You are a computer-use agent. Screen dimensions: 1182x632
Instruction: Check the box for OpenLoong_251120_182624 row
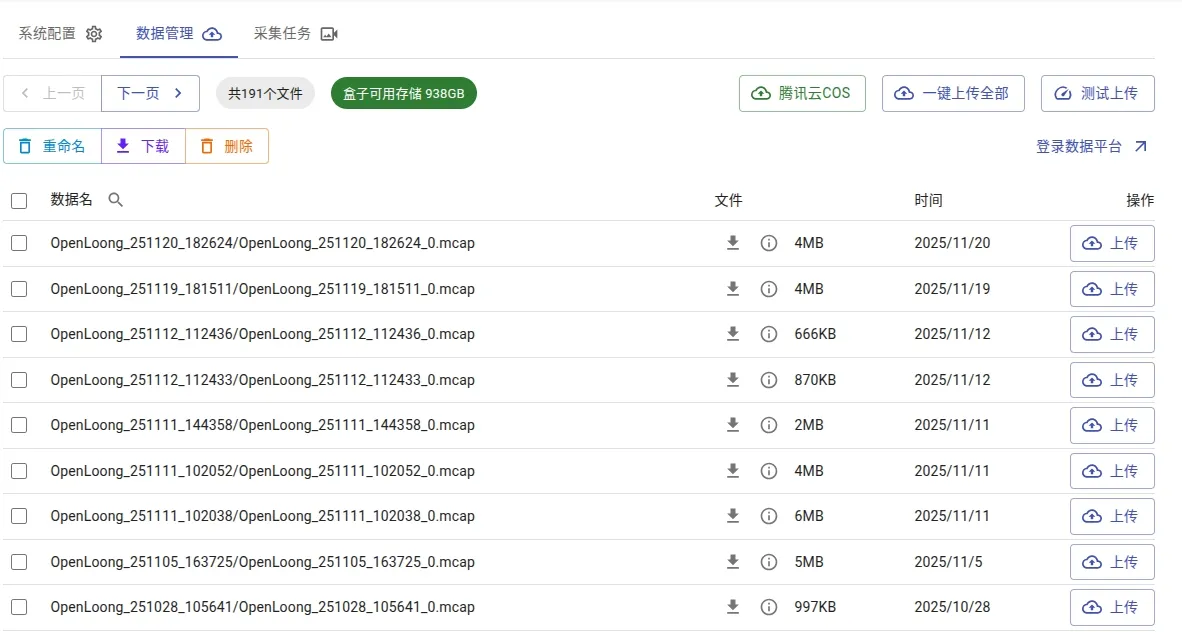point(19,243)
